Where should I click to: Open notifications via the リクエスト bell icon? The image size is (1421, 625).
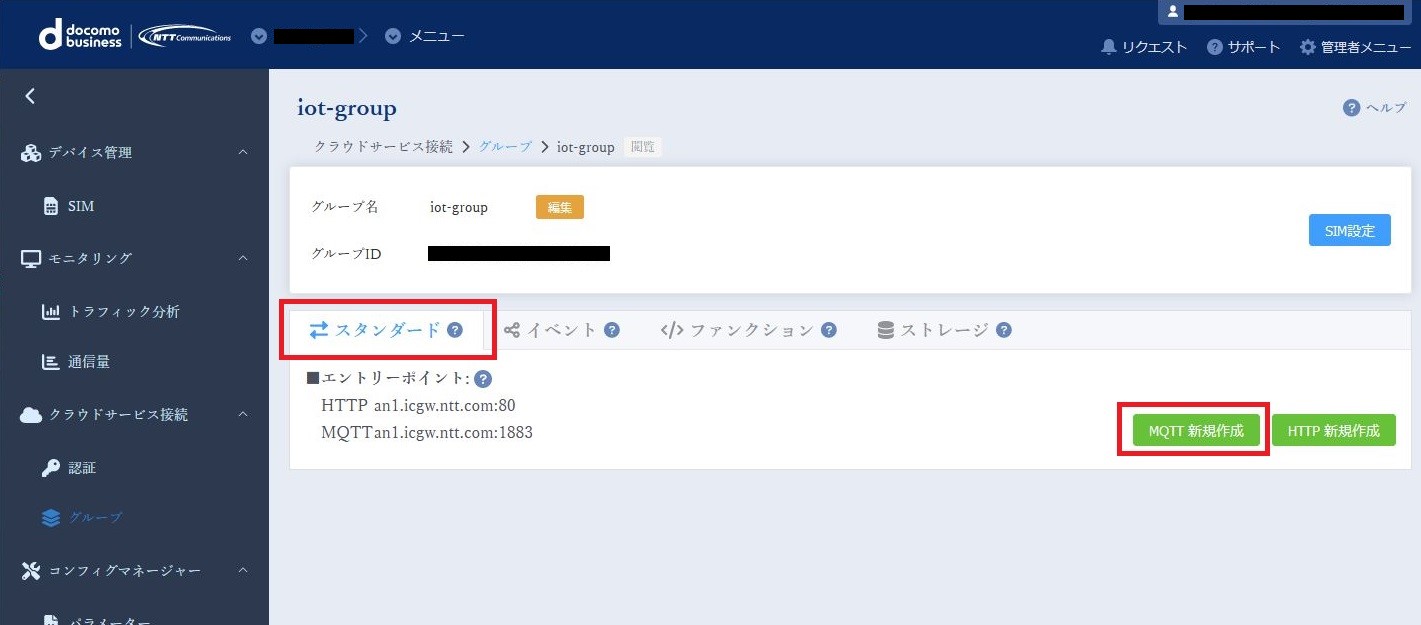pos(1108,46)
